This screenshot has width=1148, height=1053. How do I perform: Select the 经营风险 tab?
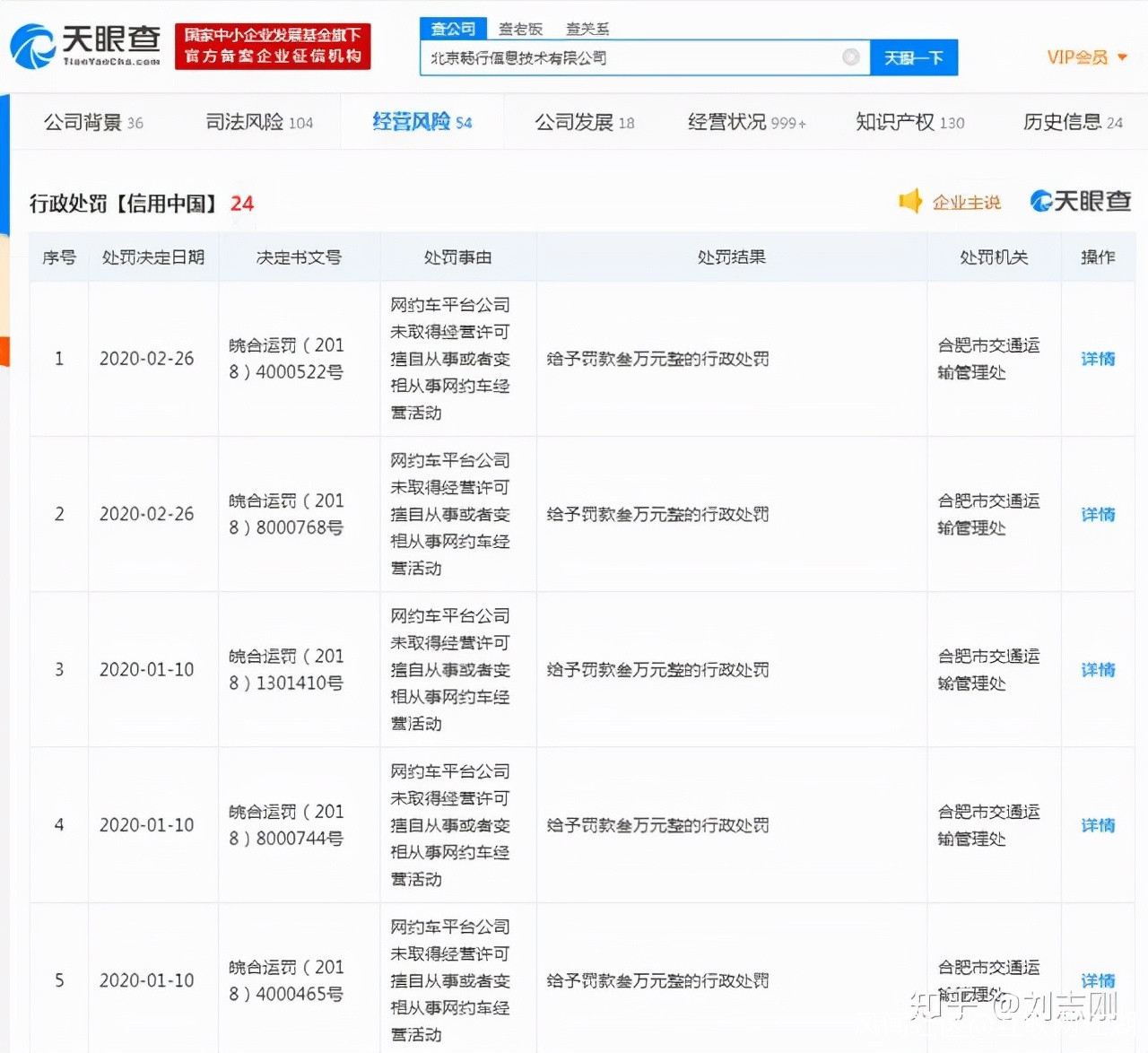(422, 122)
